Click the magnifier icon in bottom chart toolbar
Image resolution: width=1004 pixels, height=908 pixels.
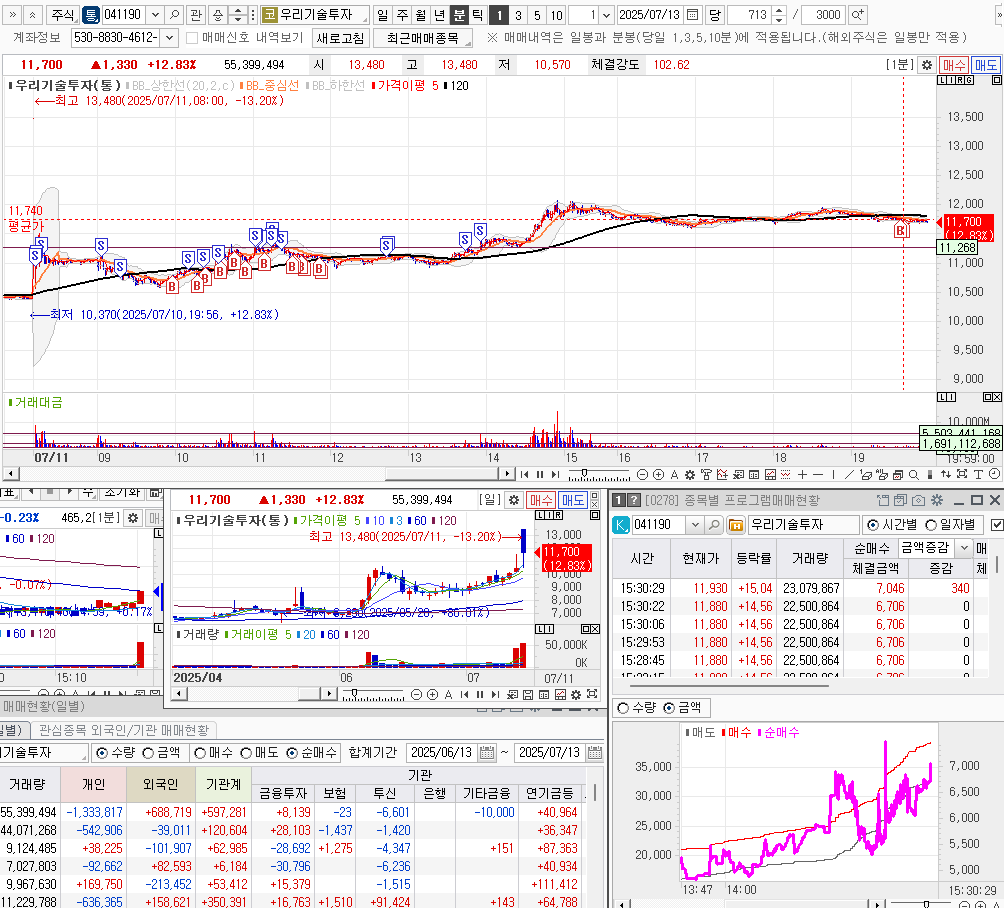pos(914,474)
